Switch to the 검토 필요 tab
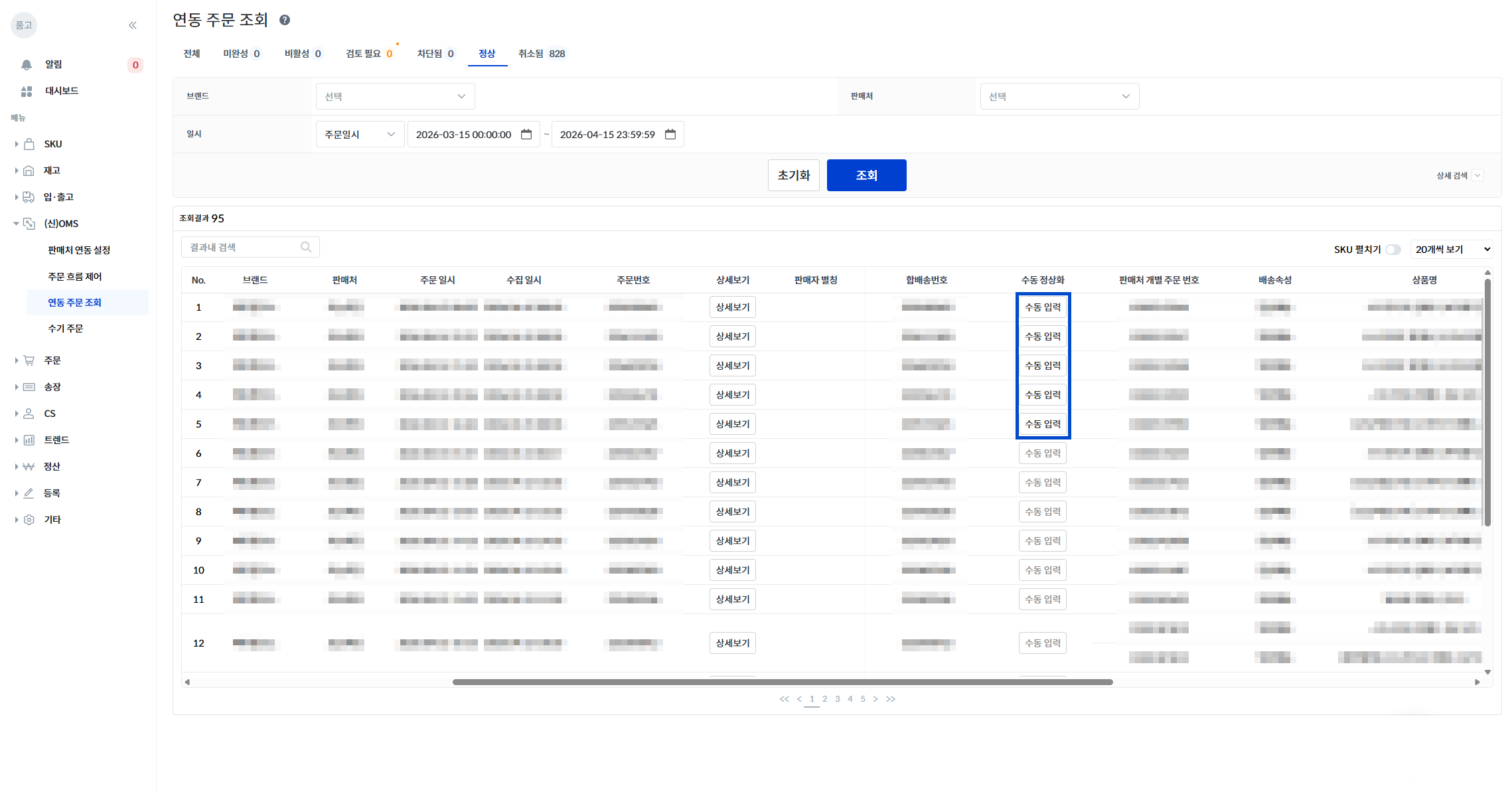The width and height of the screenshot is (1512, 792). 369,54
